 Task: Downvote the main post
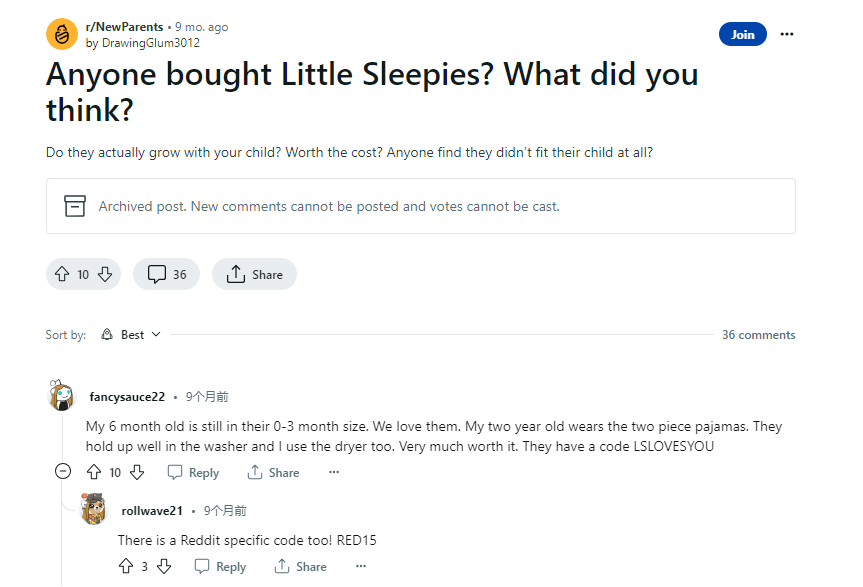(105, 274)
